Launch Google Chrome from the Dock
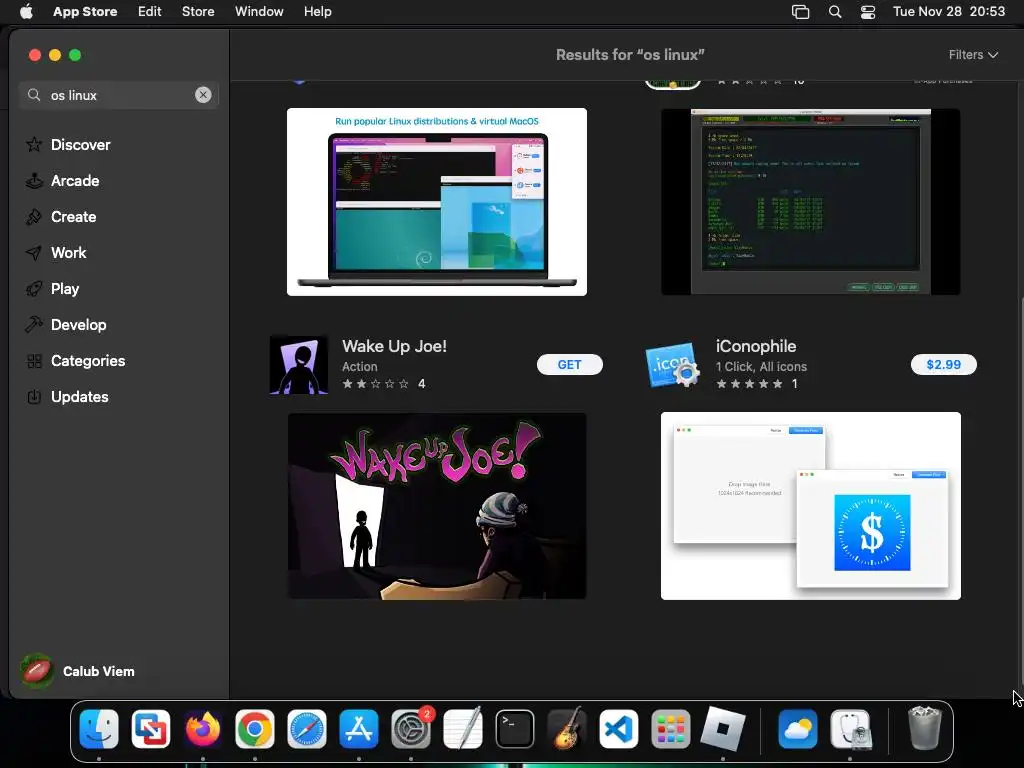 coord(255,729)
